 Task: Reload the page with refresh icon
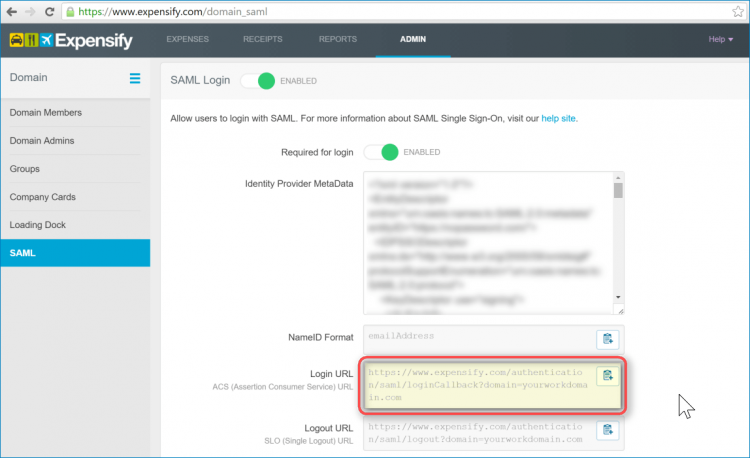[49, 13]
